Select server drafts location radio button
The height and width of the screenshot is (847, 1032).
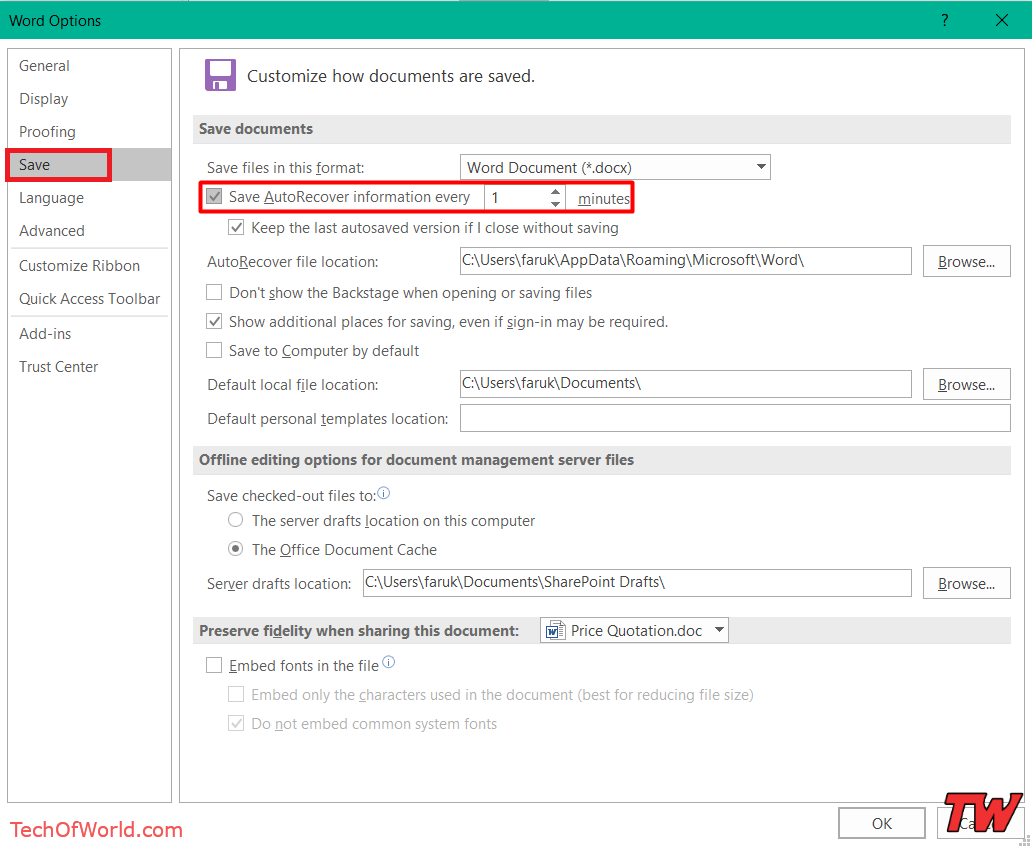tap(236, 521)
